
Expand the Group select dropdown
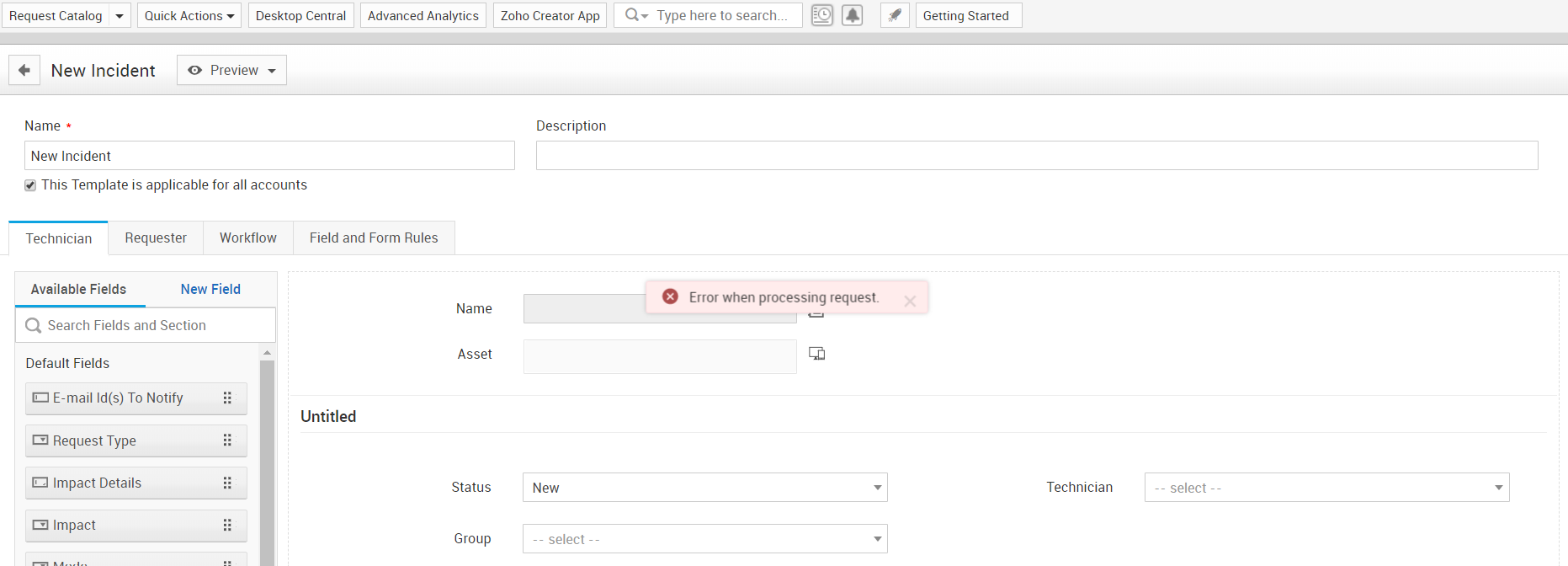(x=704, y=539)
